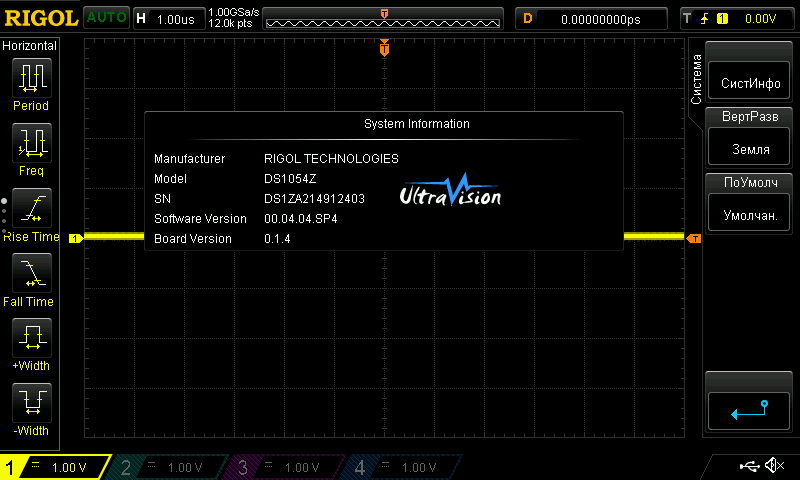Click the orange trigger position marker on the grid

coord(385,48)
